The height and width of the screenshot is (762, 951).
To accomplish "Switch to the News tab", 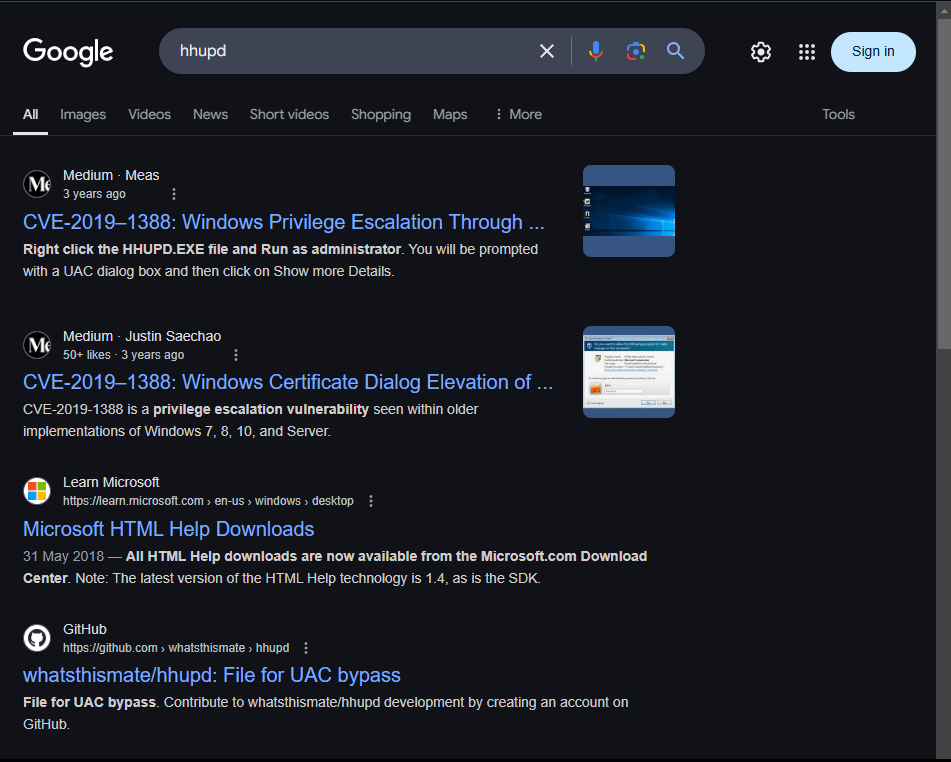I will [210, 114].
